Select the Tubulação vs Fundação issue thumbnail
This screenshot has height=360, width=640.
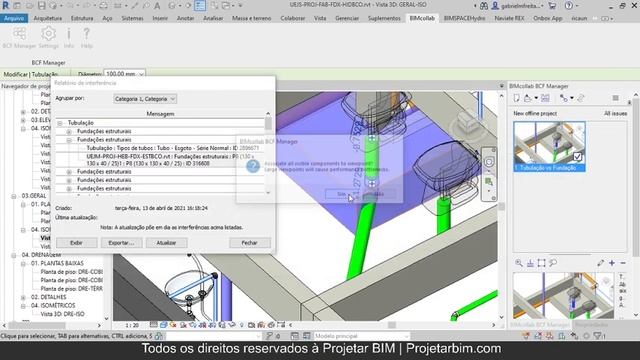(549, 147)
